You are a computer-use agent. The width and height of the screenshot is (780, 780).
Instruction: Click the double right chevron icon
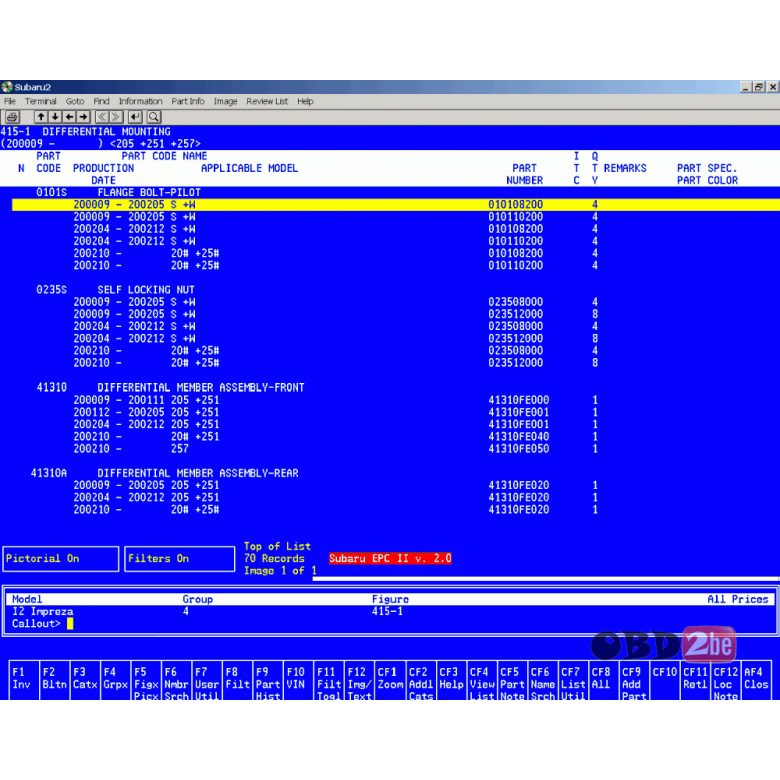point(115,117)
